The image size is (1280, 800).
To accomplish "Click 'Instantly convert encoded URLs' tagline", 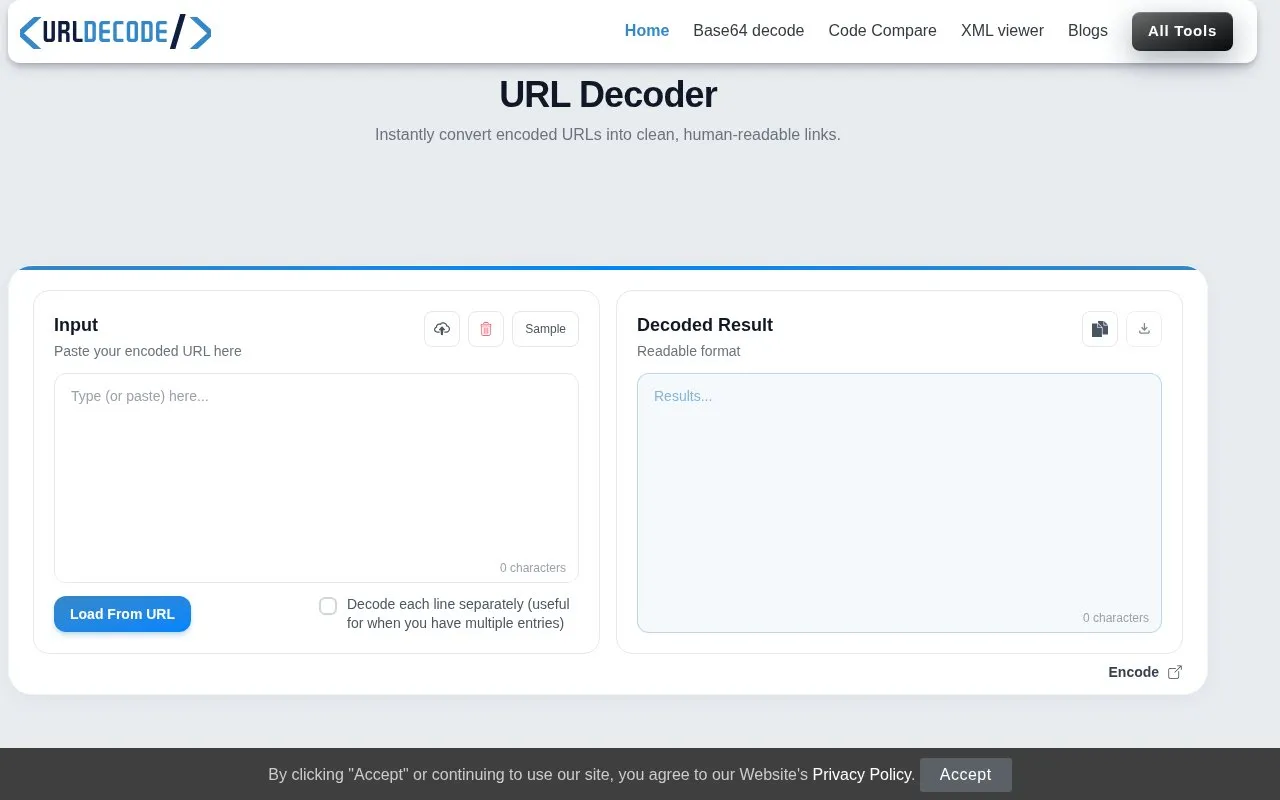I will (608, 134).
